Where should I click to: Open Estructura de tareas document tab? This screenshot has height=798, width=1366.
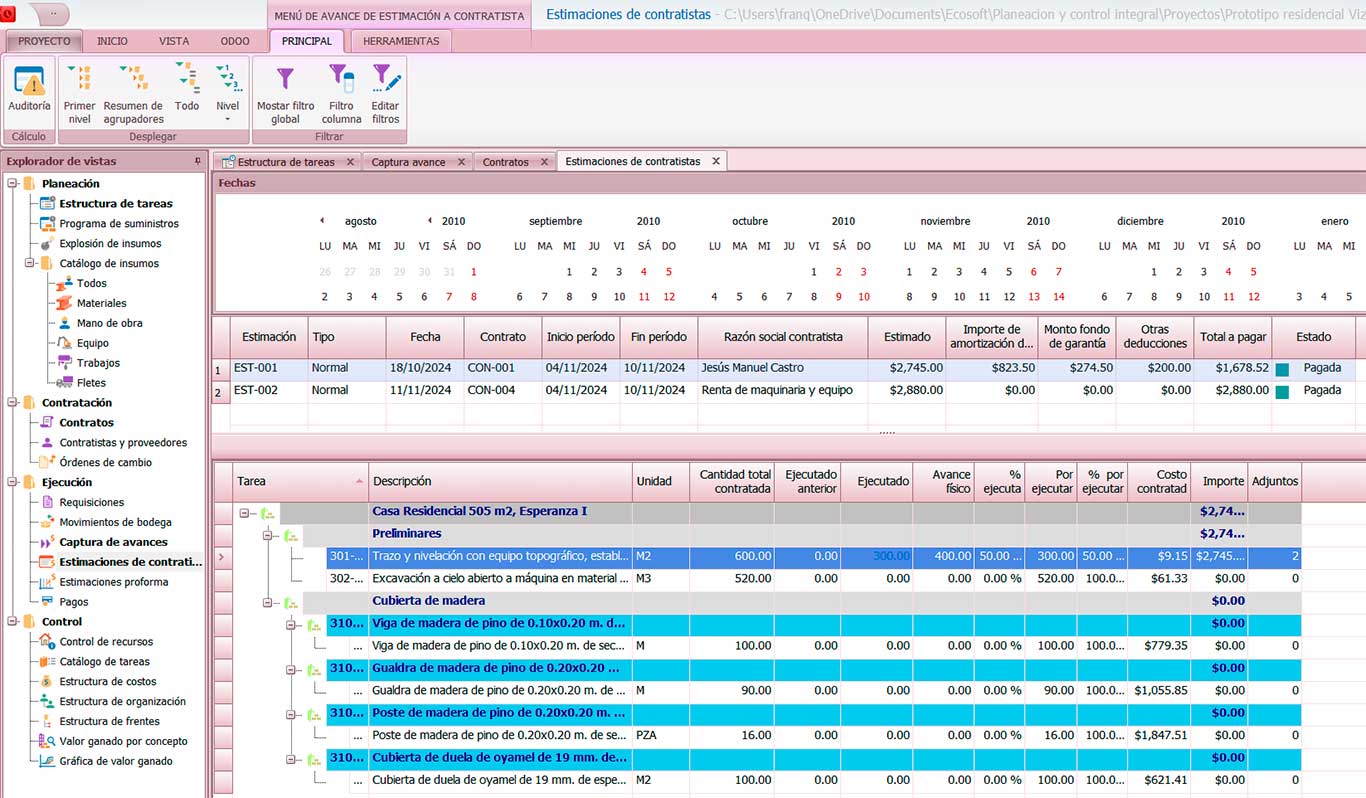point(285,162)
